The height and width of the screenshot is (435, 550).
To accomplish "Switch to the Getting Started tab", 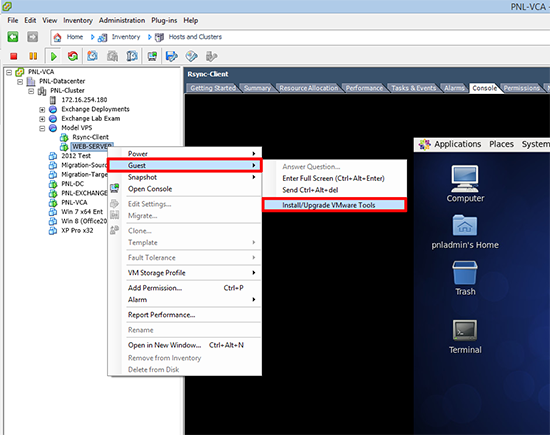I will (x=213, y=88).
